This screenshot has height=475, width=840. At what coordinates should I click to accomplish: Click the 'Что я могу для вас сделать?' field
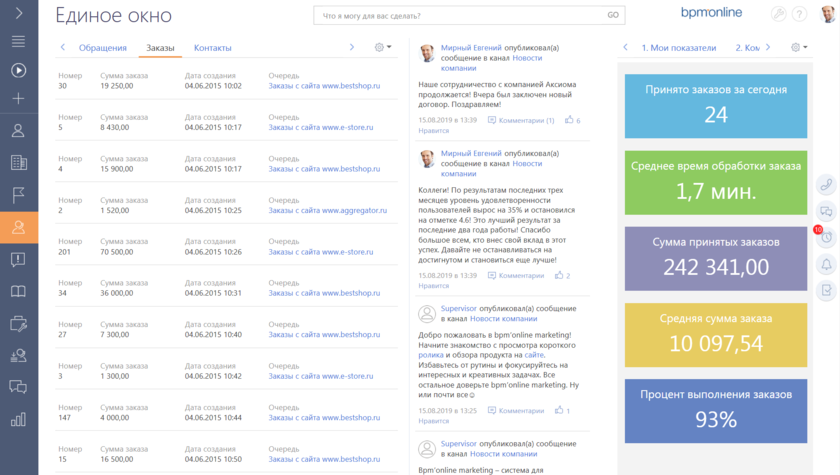[460, 15]
